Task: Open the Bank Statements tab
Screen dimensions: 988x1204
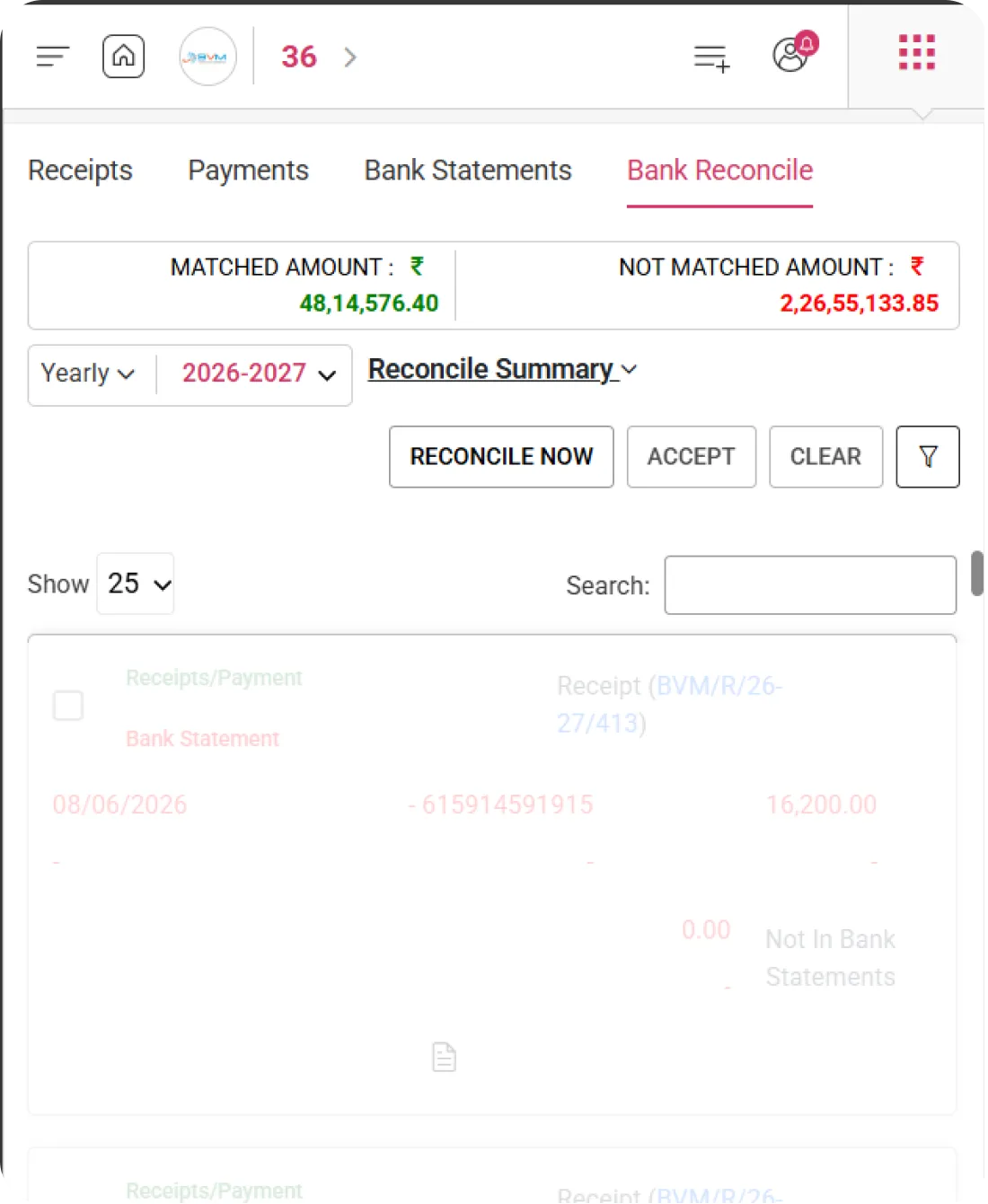Action: [468, 171]
